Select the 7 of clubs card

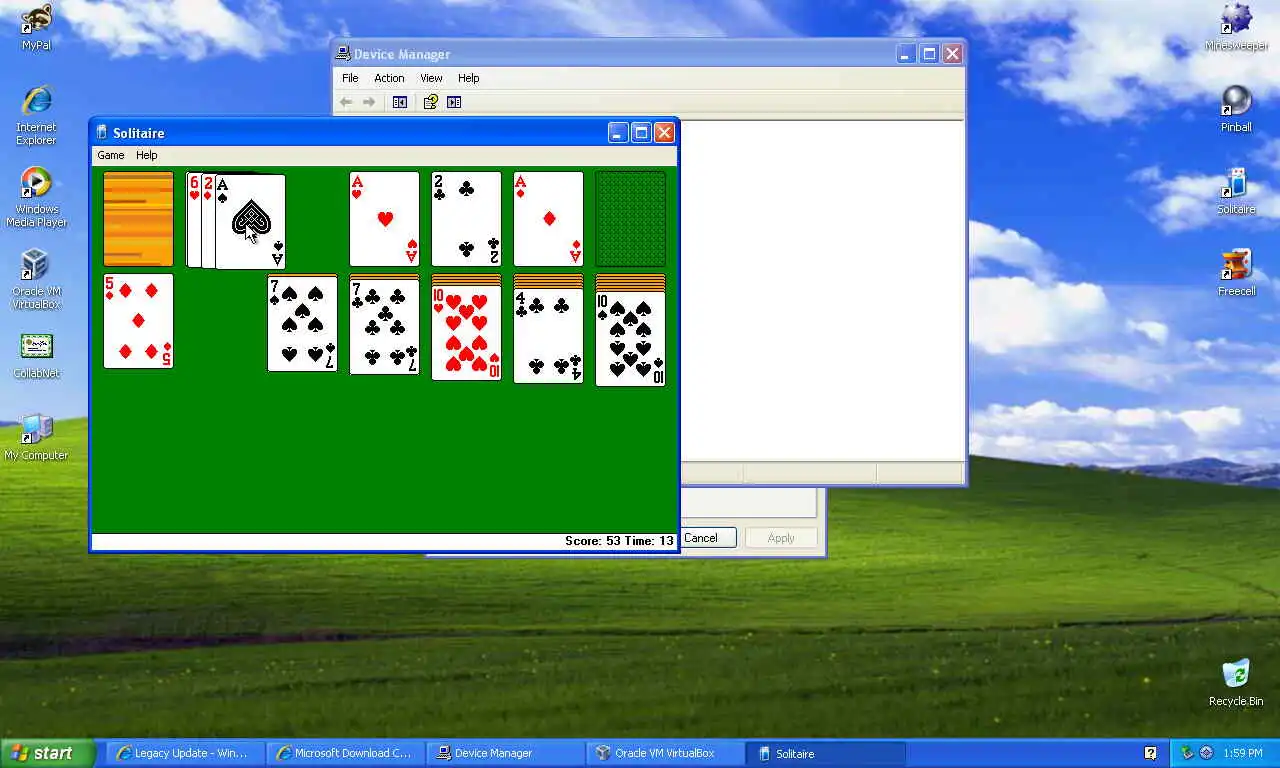[x=384, y=327]
